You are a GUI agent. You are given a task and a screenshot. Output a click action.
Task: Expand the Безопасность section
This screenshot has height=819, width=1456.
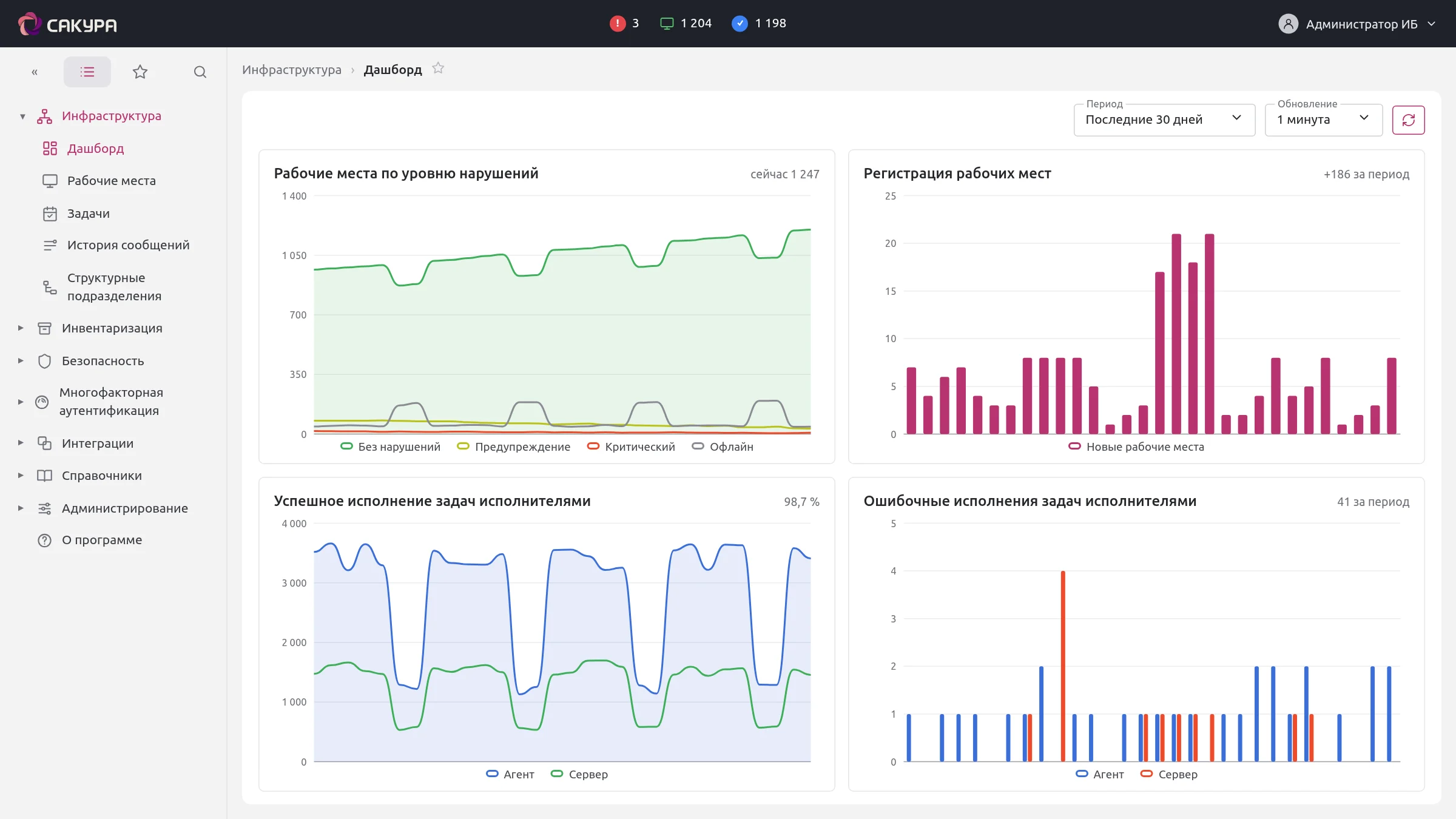21,361
